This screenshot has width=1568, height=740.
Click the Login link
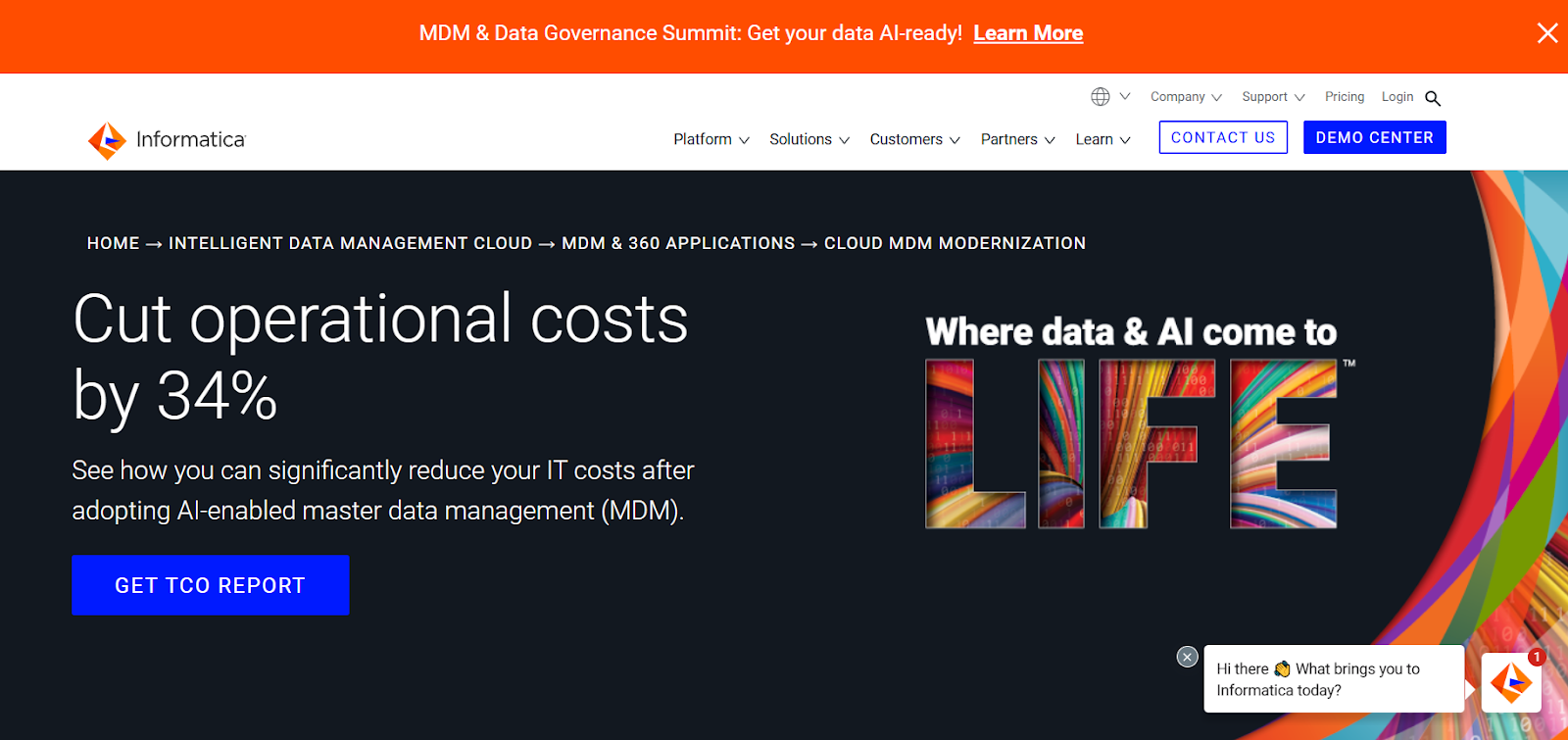[x=1397, y=97]
